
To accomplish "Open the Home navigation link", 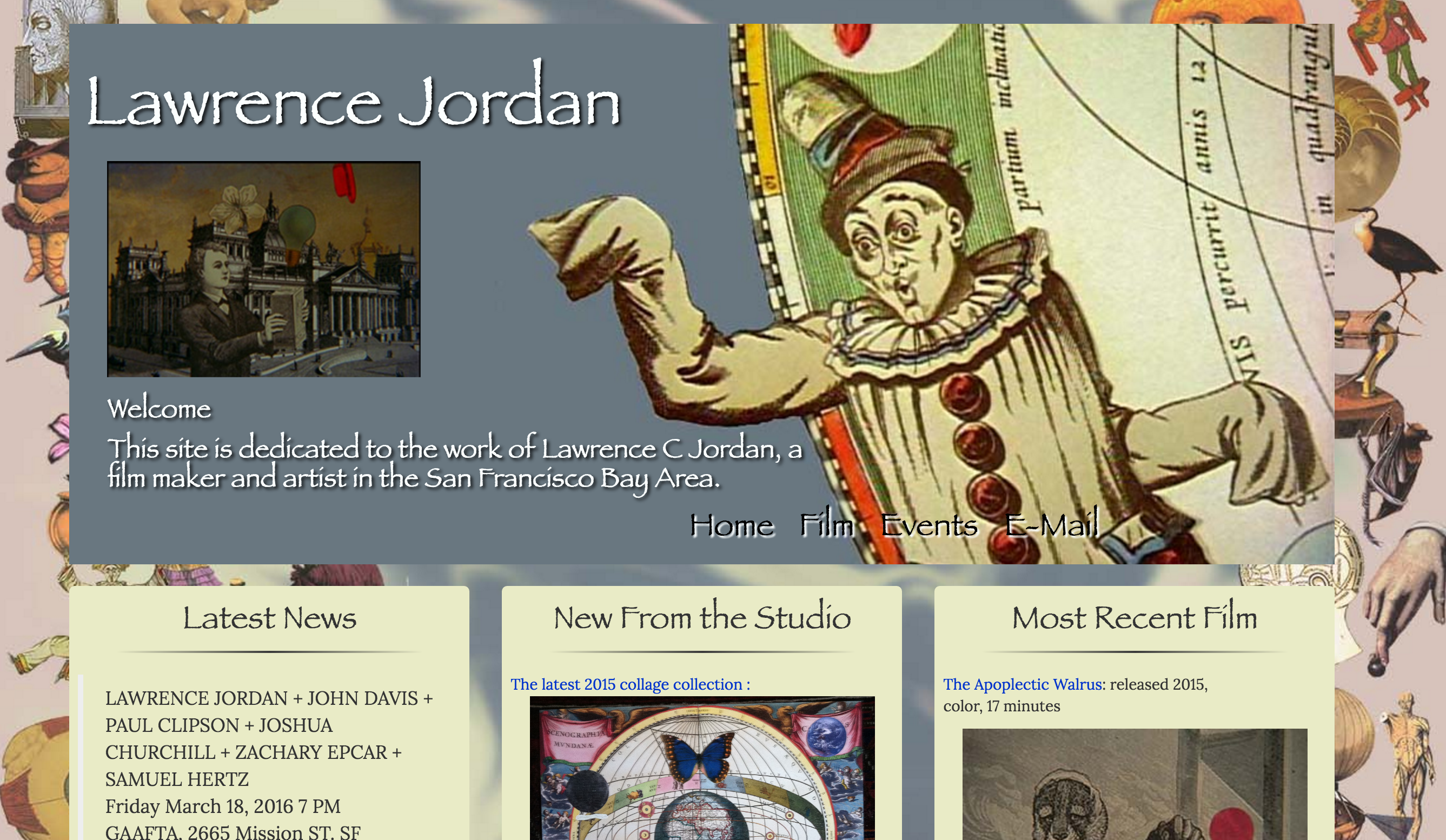I will click(x=731, y=525).
